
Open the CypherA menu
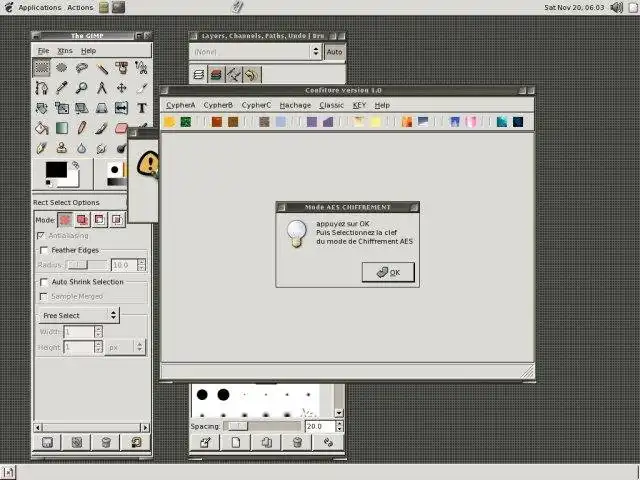[180, 105]
